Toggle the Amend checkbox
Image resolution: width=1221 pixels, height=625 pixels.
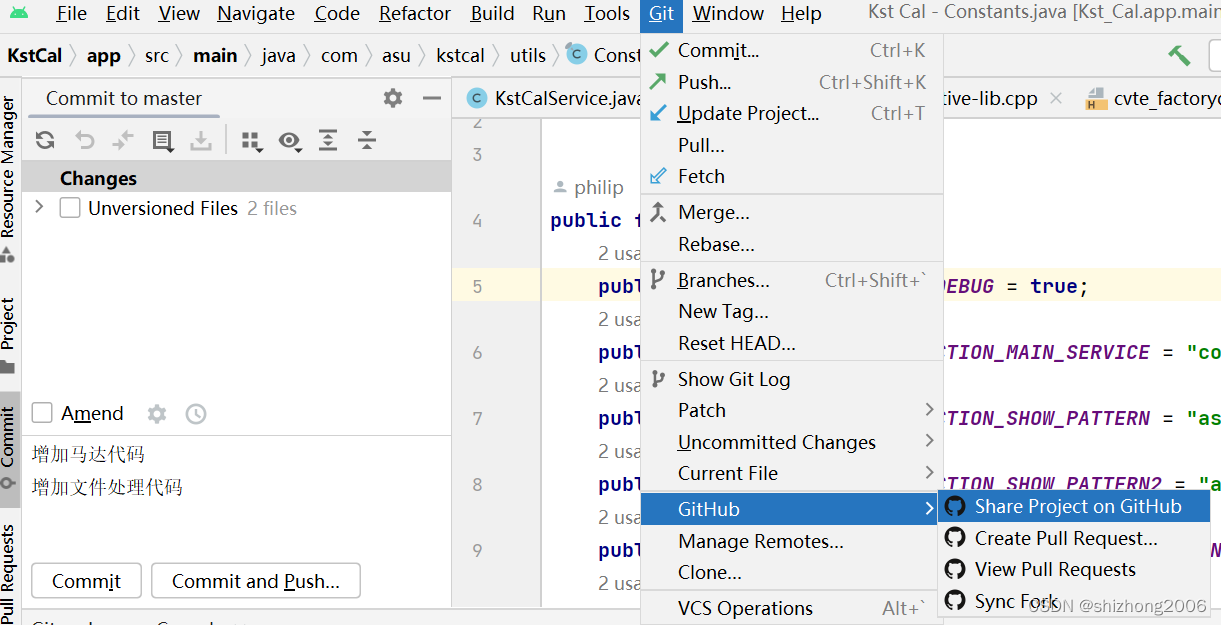(42, 413)
